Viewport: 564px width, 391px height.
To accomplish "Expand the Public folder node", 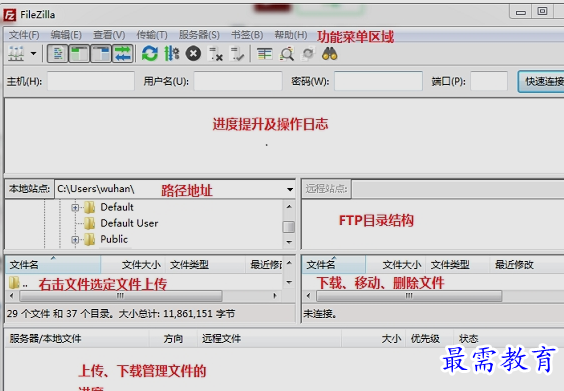I will (75, 240).
